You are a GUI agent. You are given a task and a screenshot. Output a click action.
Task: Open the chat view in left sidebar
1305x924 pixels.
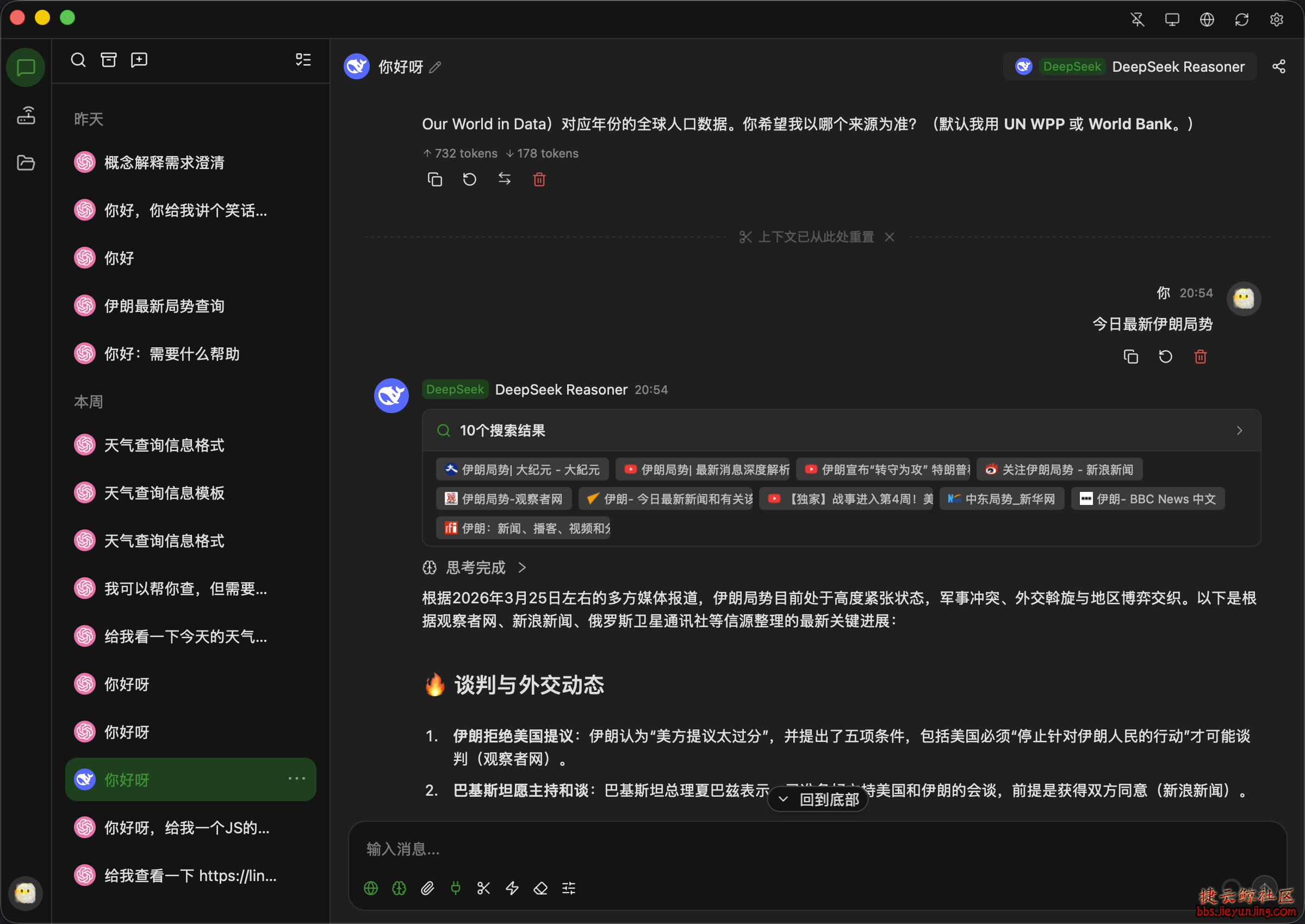[26, 68]
